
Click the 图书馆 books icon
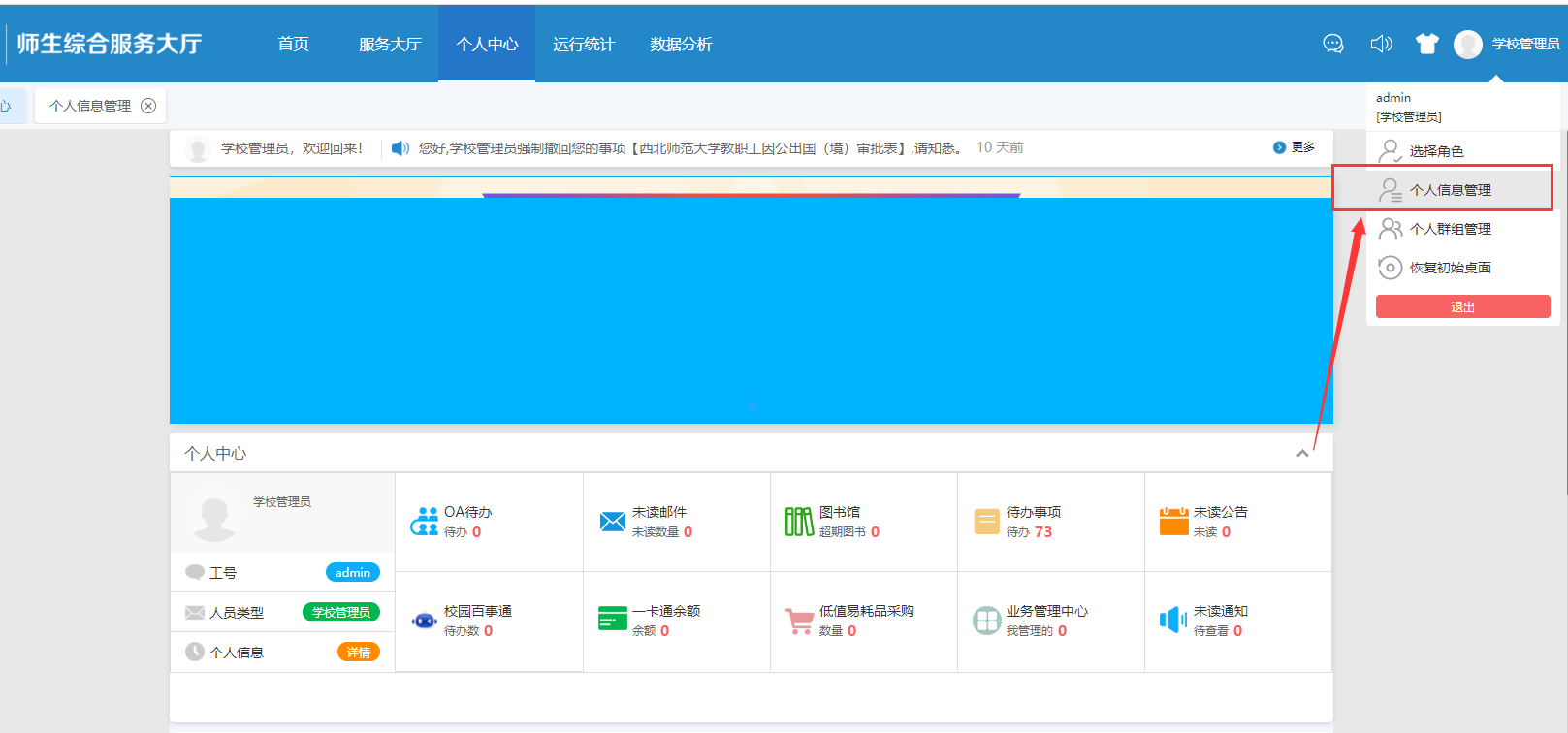point(799,522)
